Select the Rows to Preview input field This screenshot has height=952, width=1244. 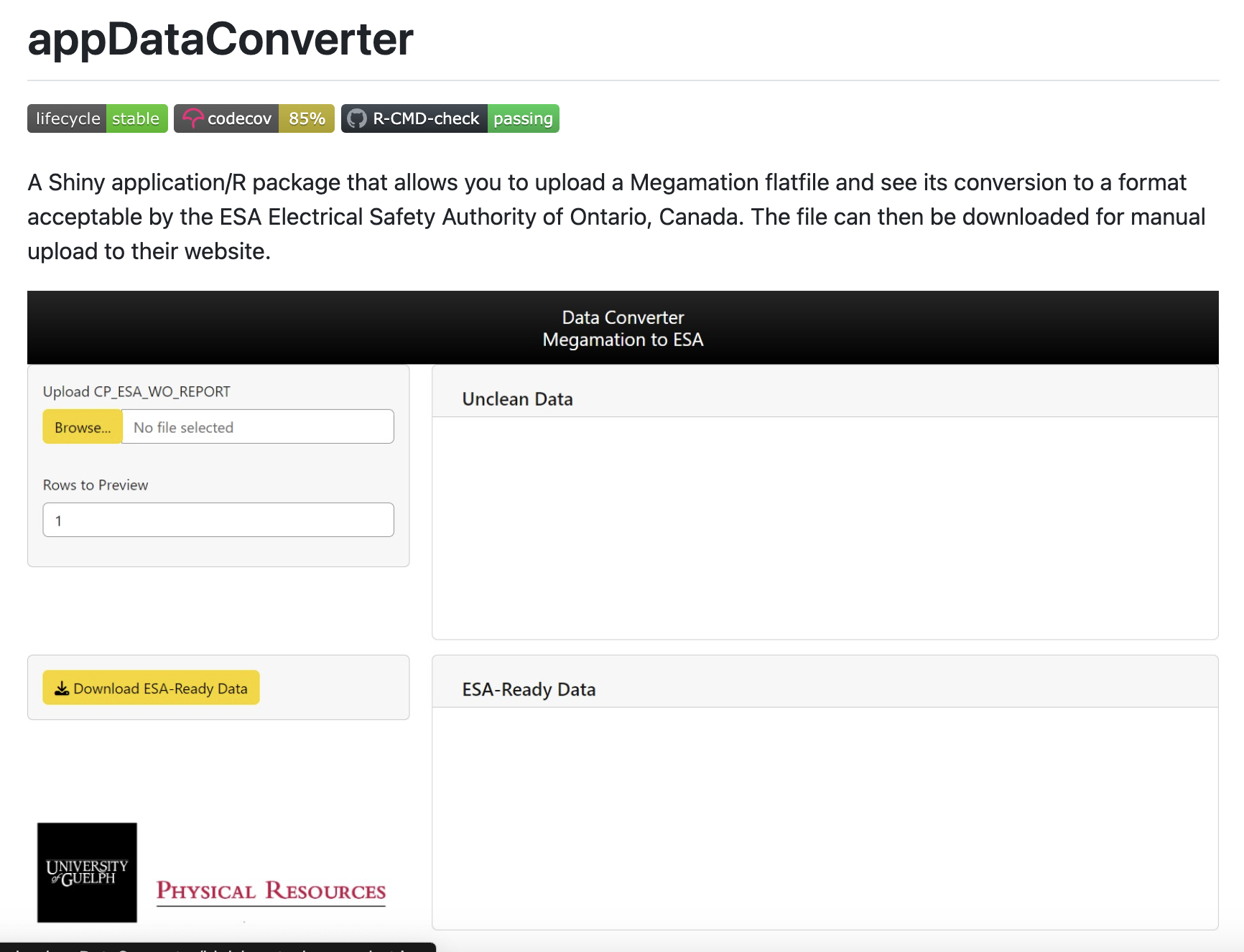pos(218,520)
